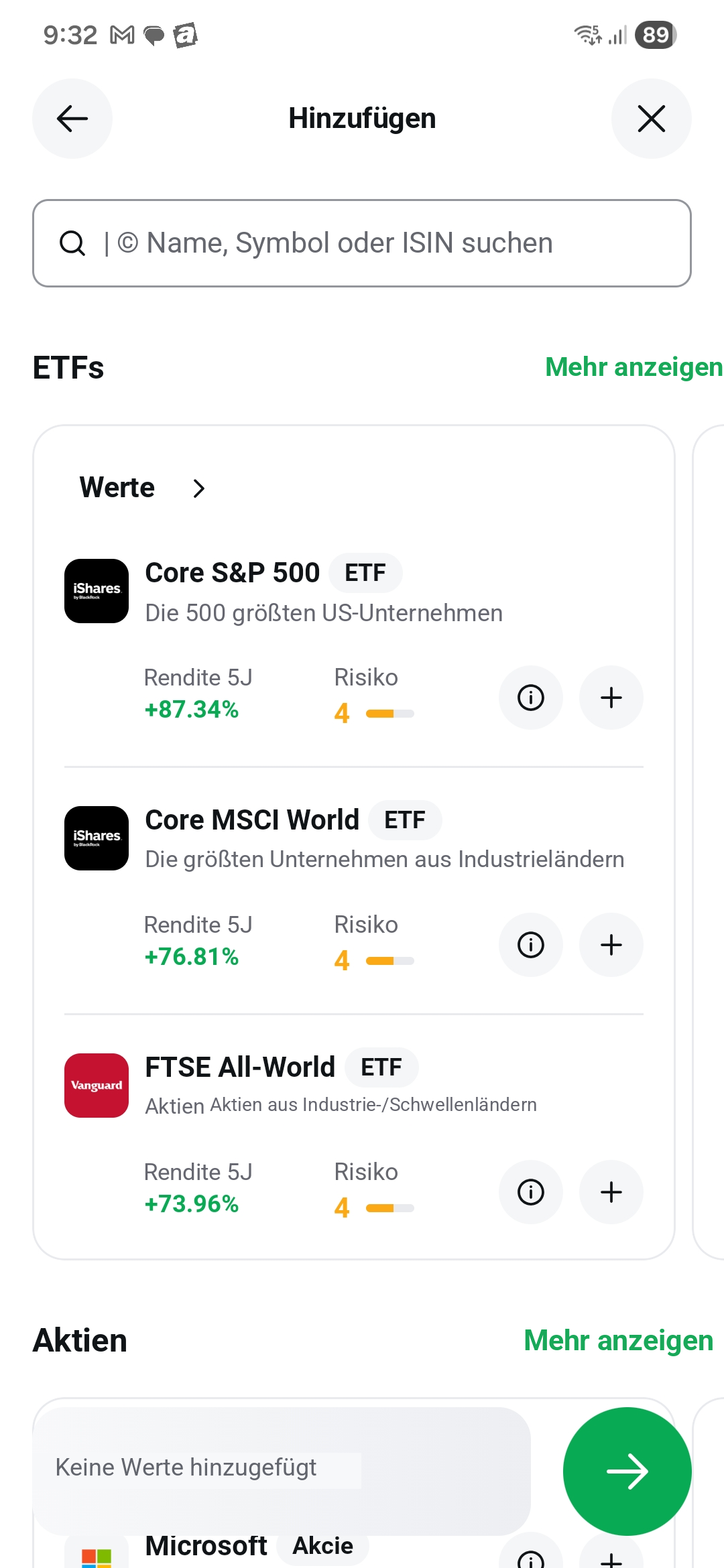Add FTSE All-World ETF with plus
Screen dimensions: 724x1568
pos(611,1192)
